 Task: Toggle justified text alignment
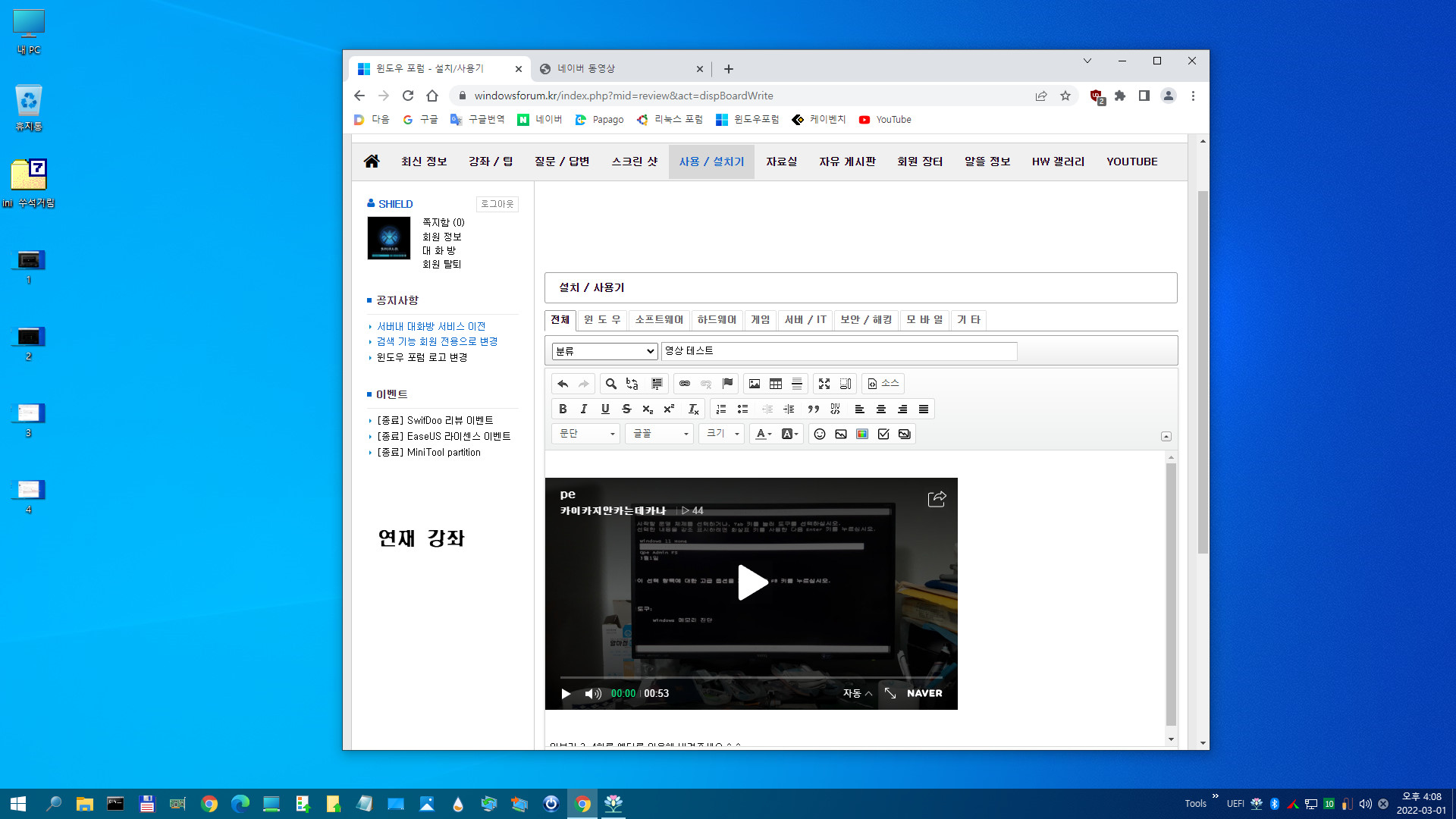[x=924, y=409]
